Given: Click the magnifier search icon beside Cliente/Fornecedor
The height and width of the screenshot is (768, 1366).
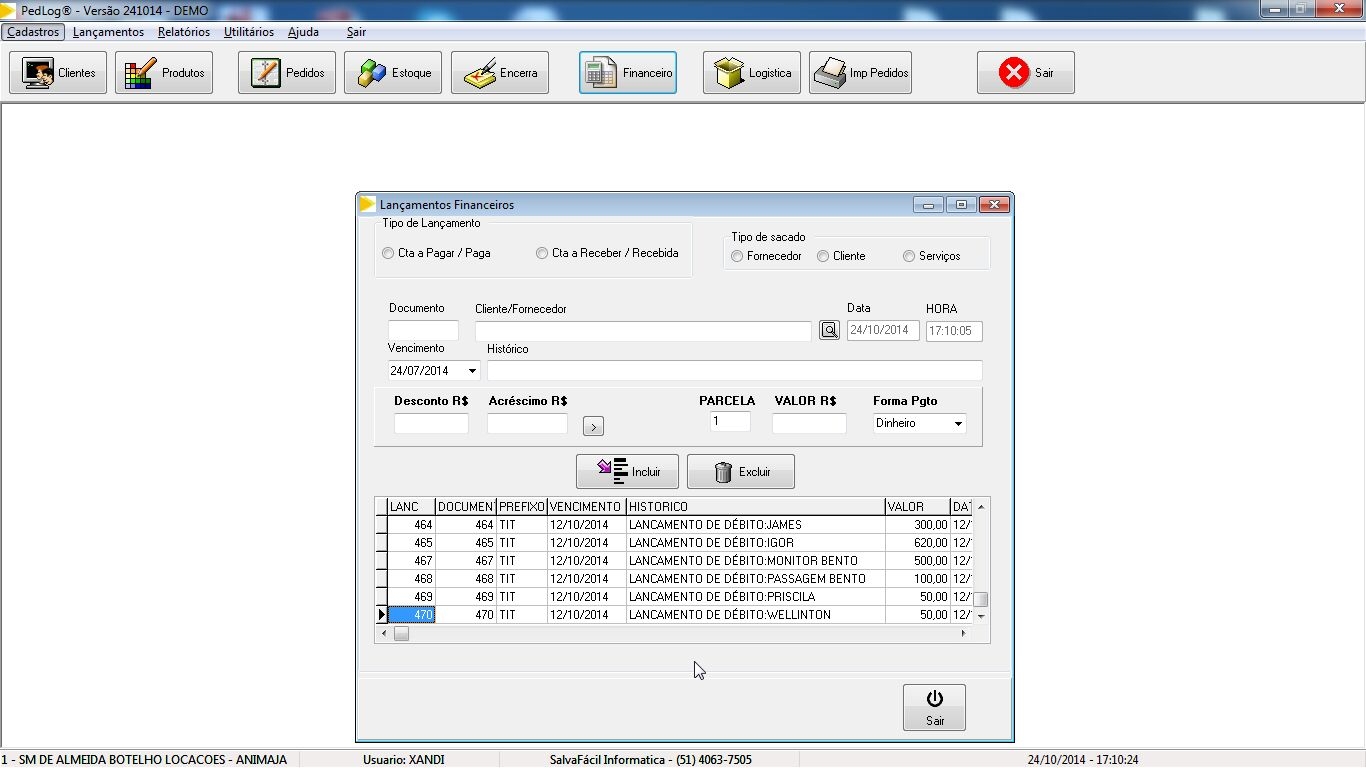Looking at the screenshot, I should point(829,330).
